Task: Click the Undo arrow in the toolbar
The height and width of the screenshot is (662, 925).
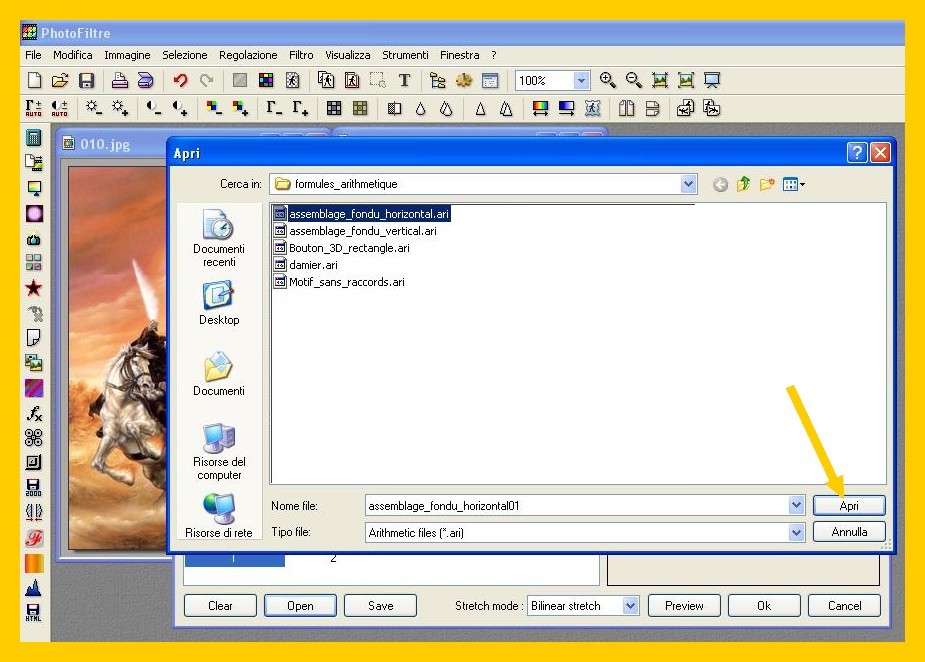Action: 180,81
